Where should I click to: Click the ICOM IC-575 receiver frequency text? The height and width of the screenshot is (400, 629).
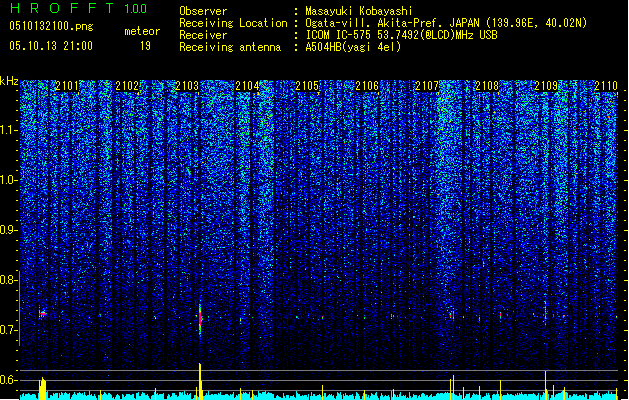[x=401, y=35]
